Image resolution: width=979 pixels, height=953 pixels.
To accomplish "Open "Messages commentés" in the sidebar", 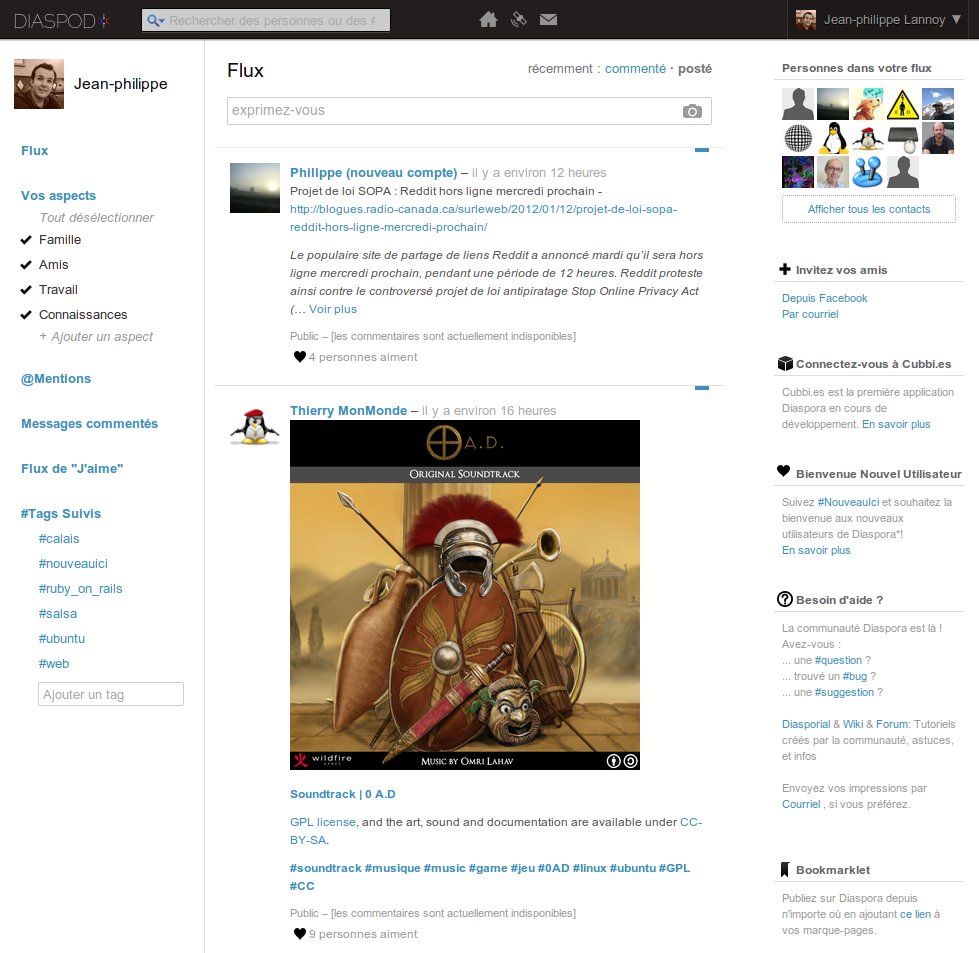I will pos(89,423).
